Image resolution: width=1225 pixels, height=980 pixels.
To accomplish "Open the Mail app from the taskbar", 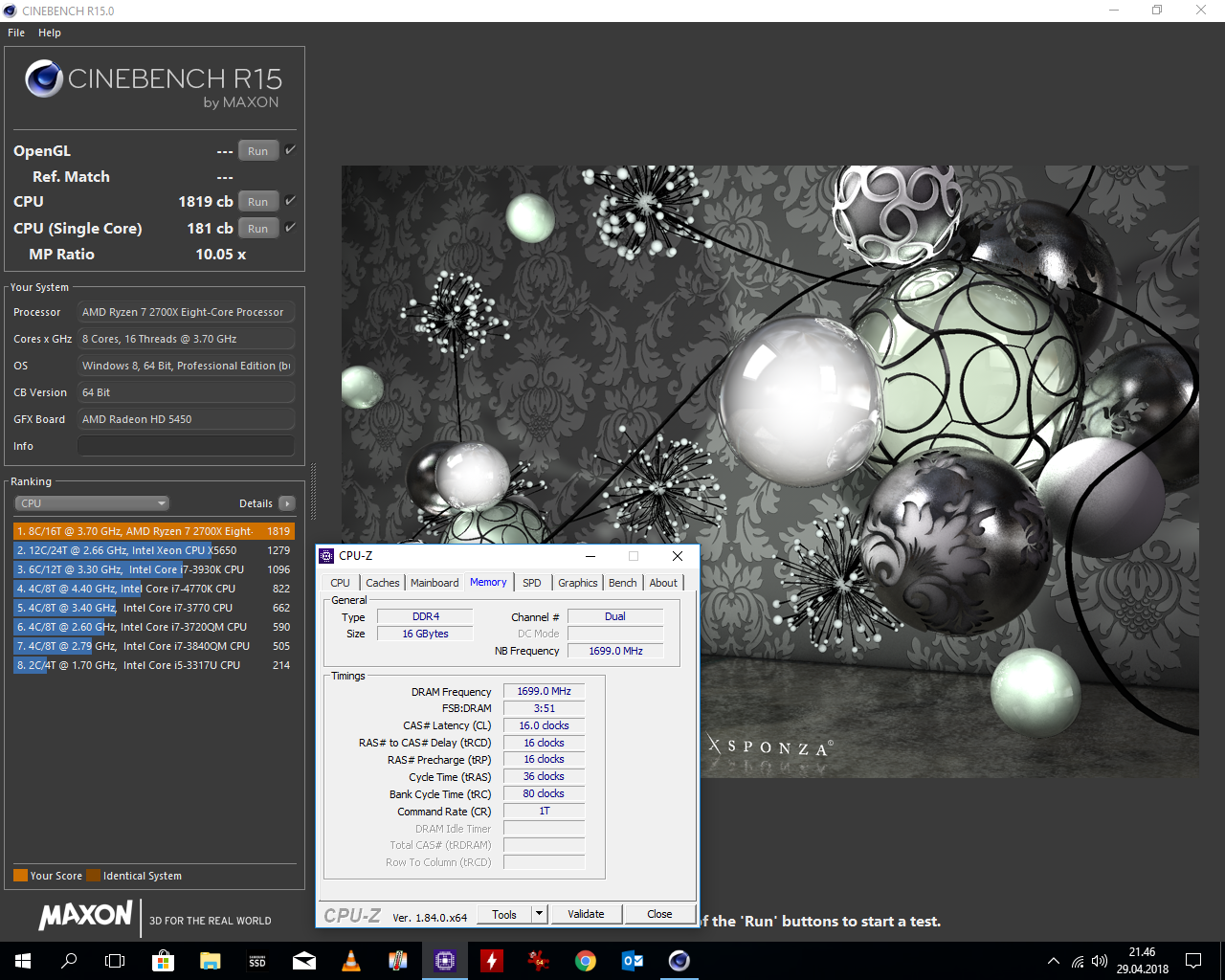I will (x=303, y=961).
